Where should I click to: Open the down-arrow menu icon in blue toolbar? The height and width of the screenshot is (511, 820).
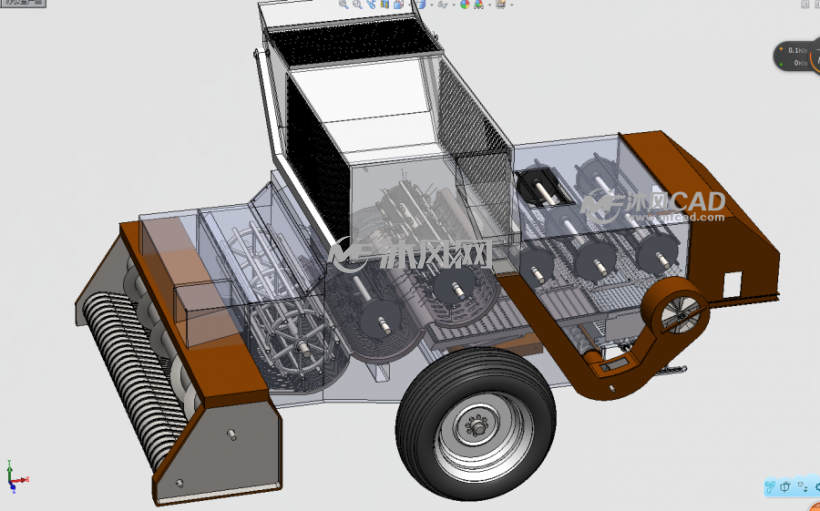[802, 487]
